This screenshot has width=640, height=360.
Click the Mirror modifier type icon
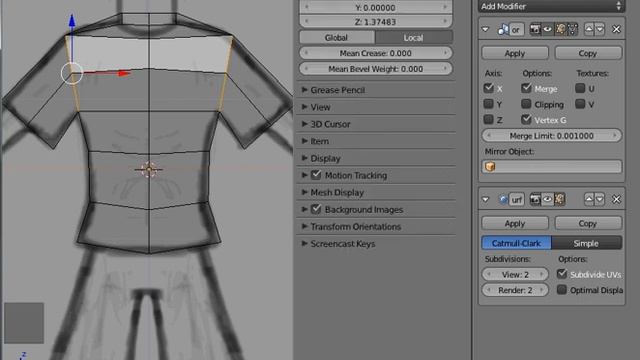[503, 29]
